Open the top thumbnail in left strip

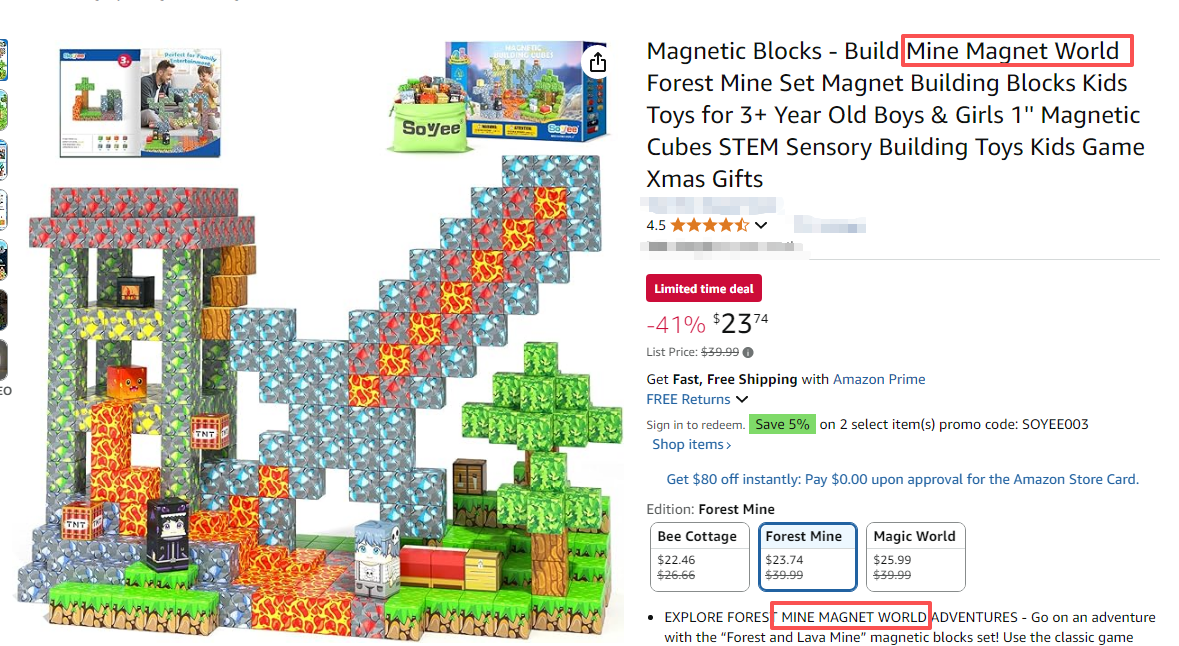[x=3, y=59]
